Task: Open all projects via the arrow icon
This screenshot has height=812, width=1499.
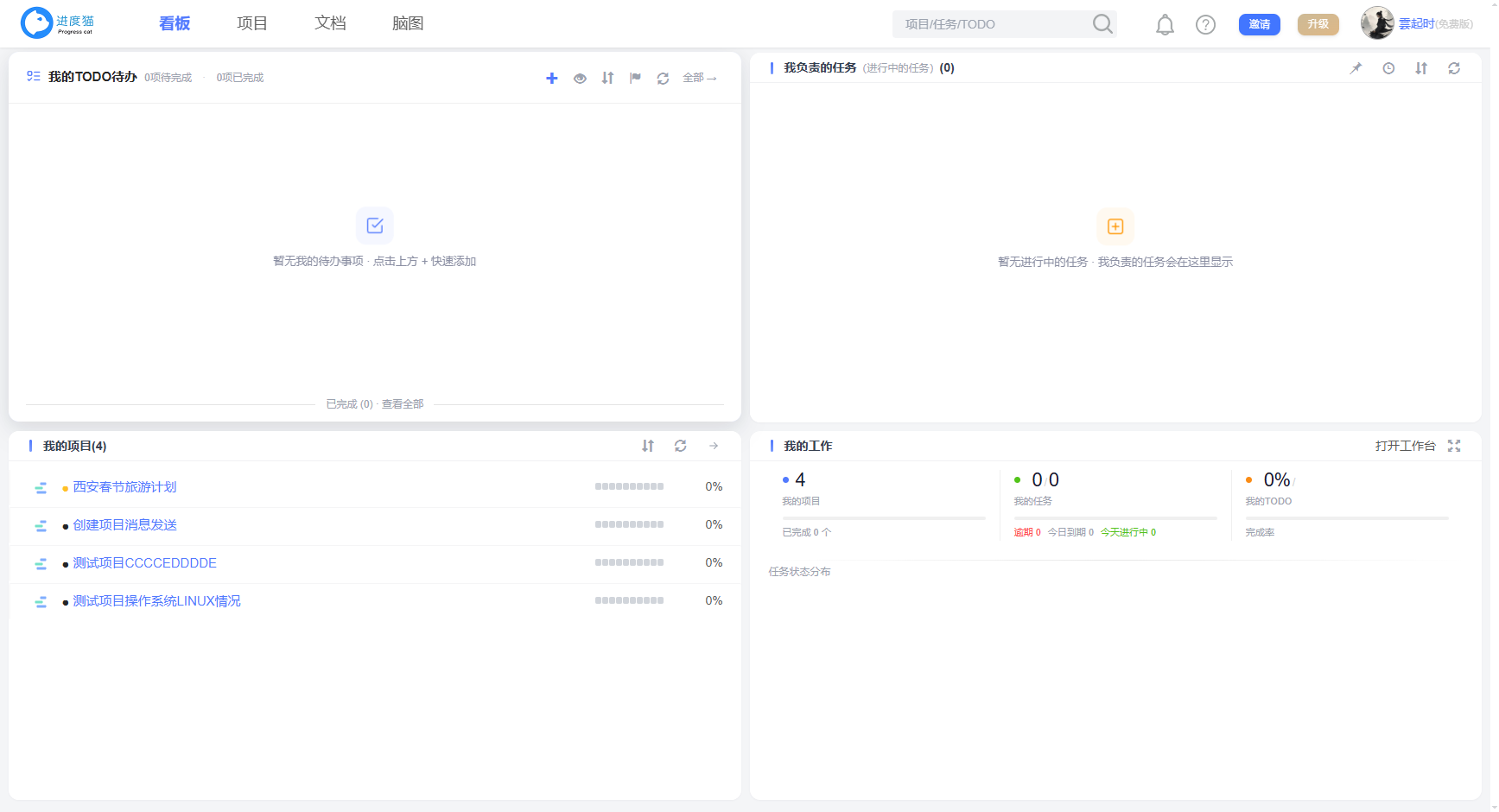Action: pyautogui.click(x=714, y=446)
